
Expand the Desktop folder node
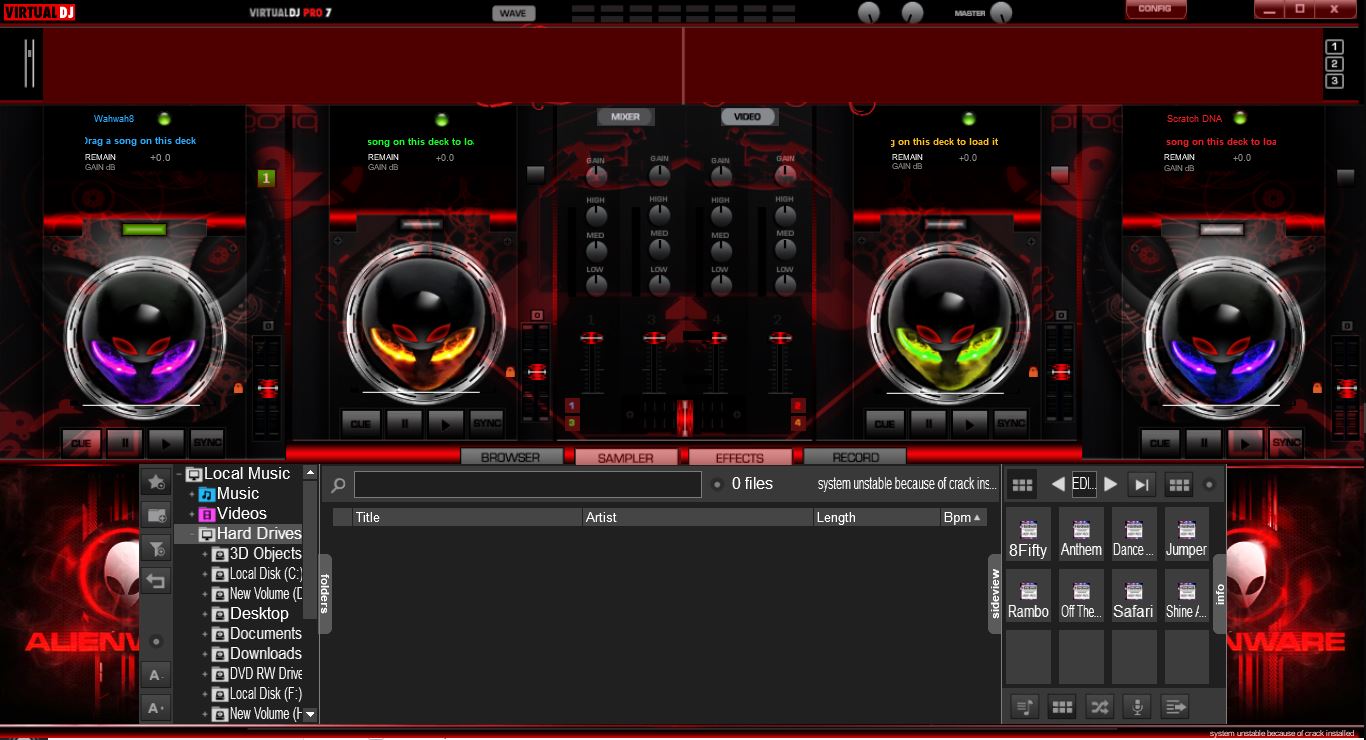click(x=205, y=614)
